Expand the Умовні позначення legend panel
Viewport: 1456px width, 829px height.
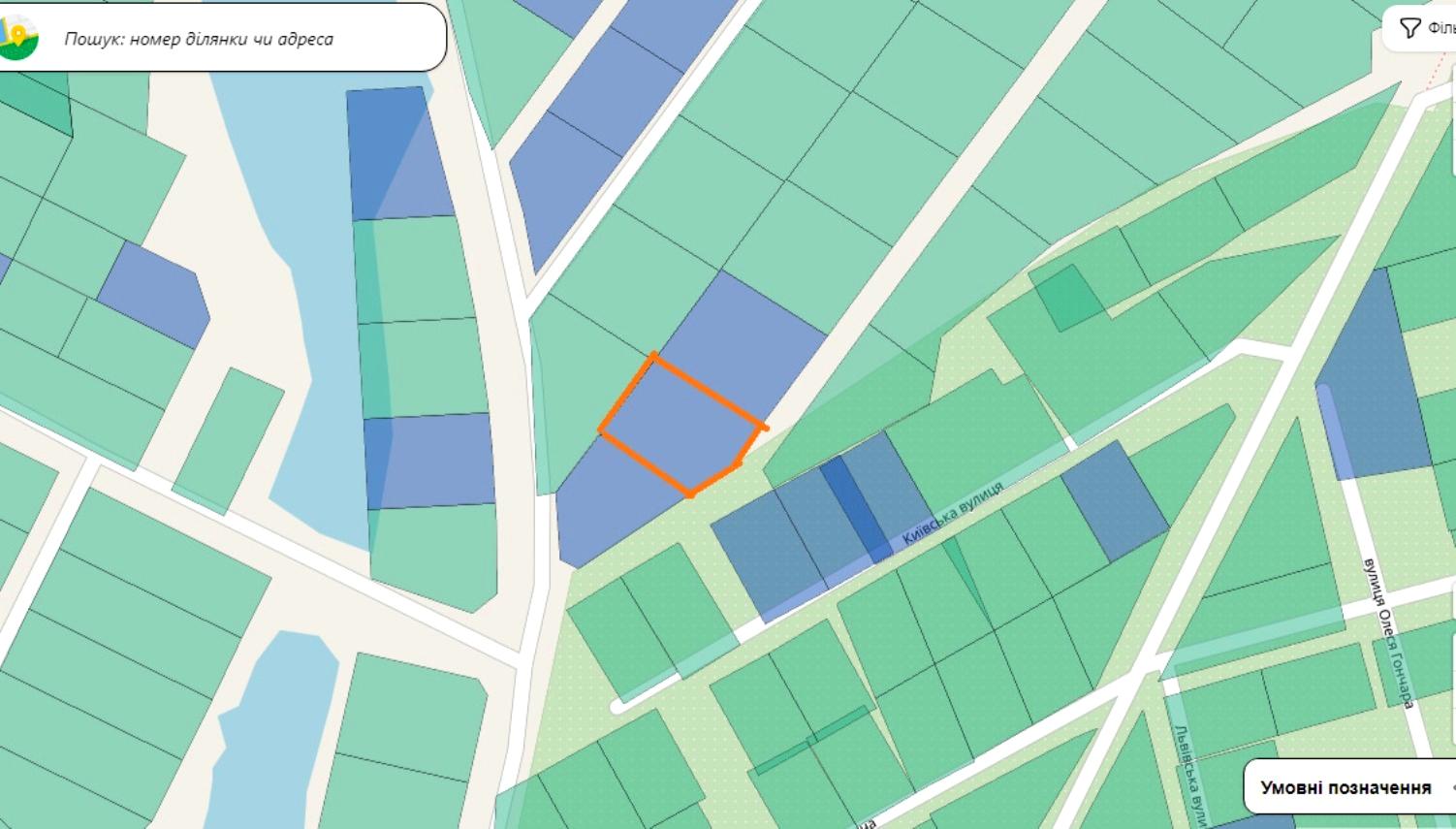1349,787
